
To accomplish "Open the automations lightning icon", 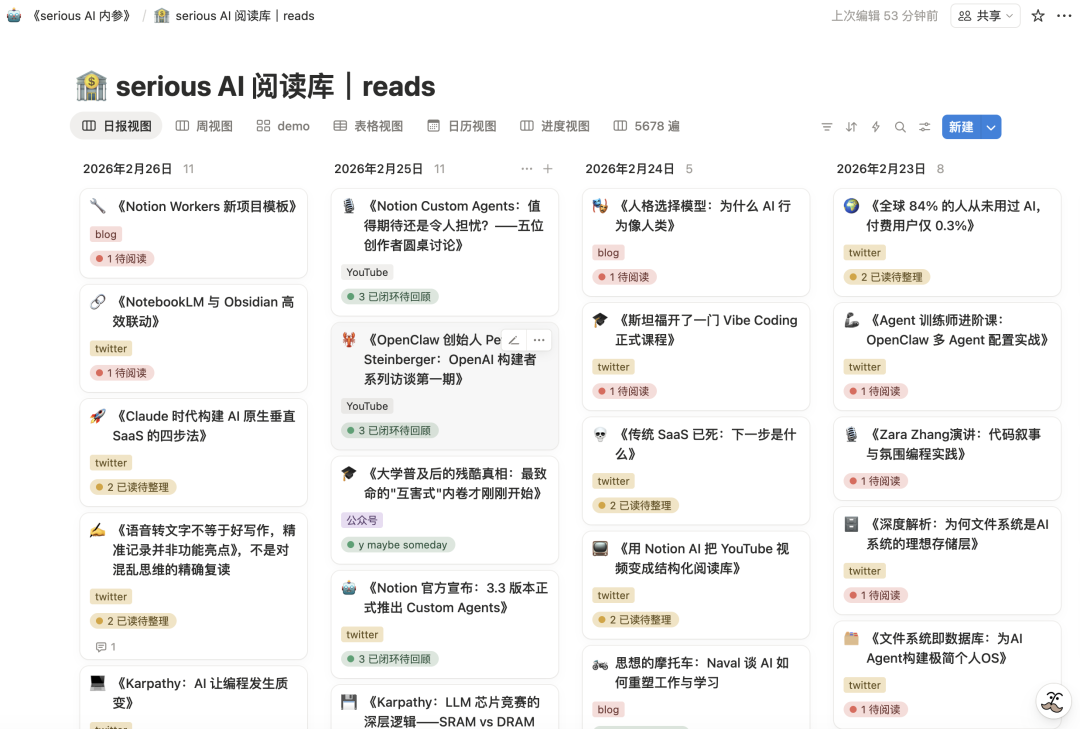I will (x=875, y=127).
